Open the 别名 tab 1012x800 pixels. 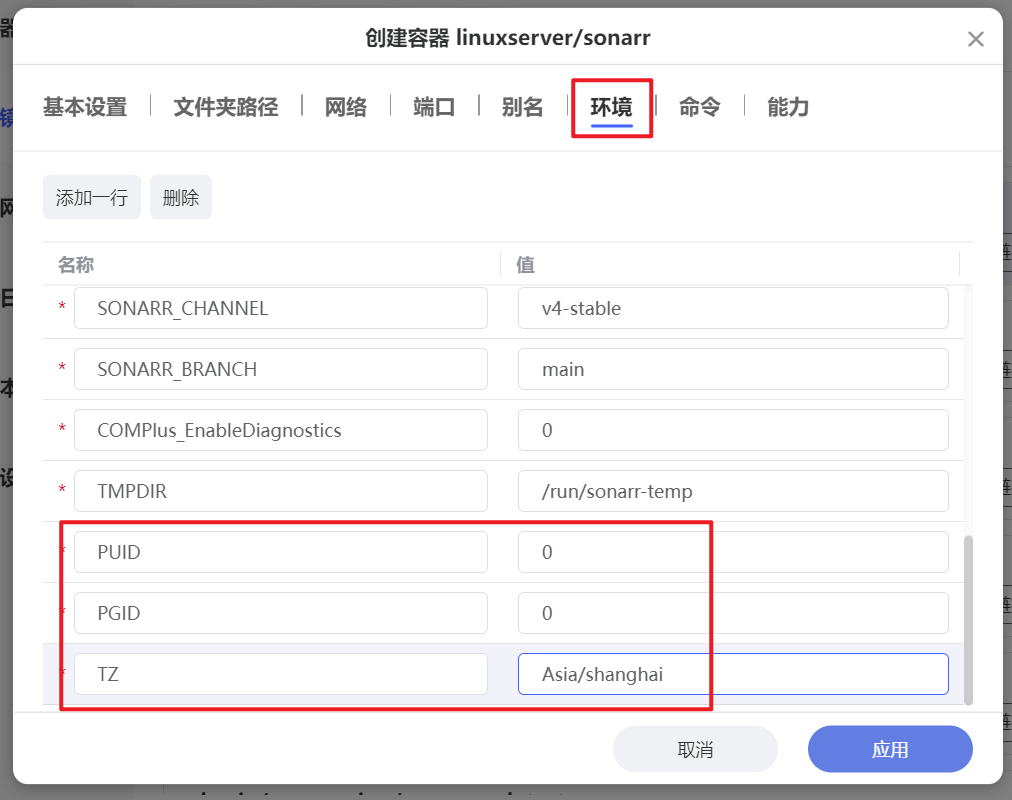pos(523,106)
